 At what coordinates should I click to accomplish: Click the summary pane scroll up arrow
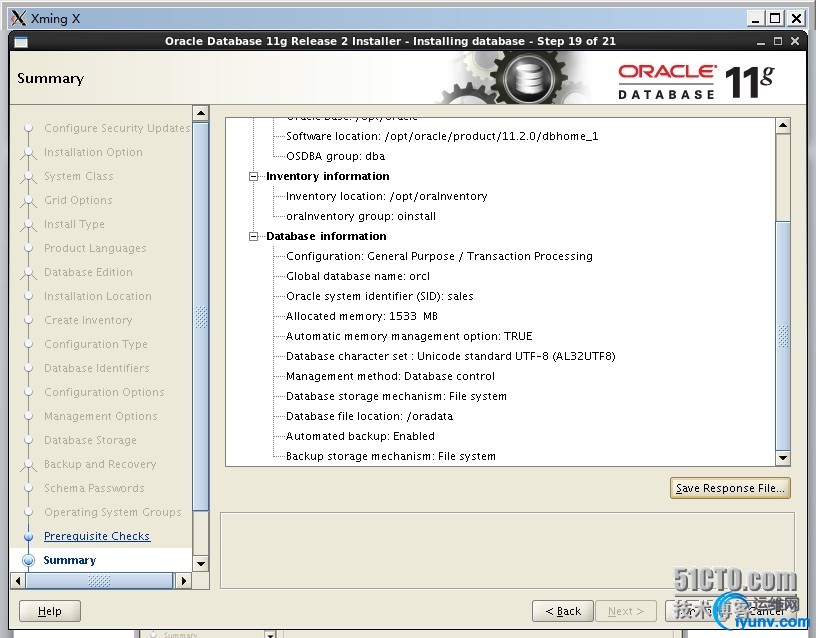(783, 125)
